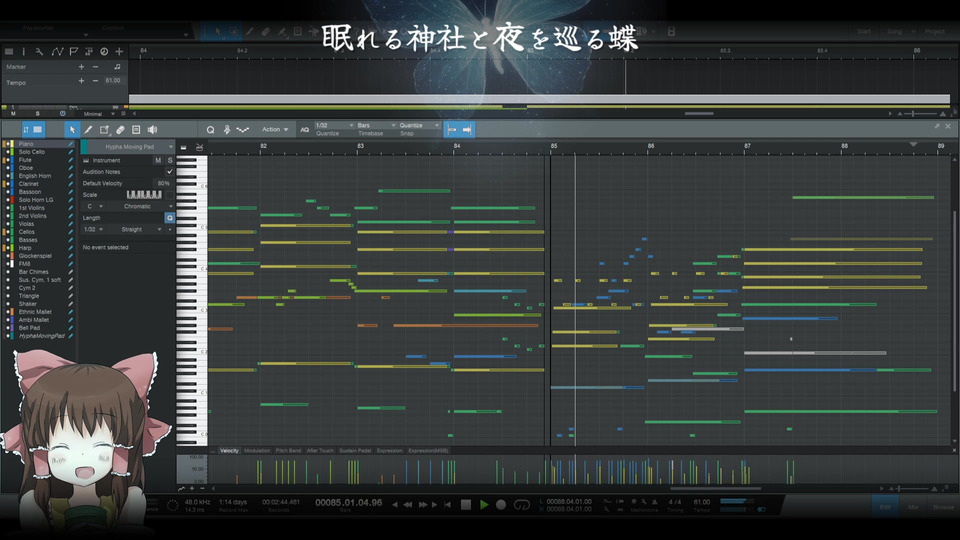Toggle the Autoscroll button in the editor toolbar
Image resolution: width=960 pixels, height=540 pixels.
468,130
